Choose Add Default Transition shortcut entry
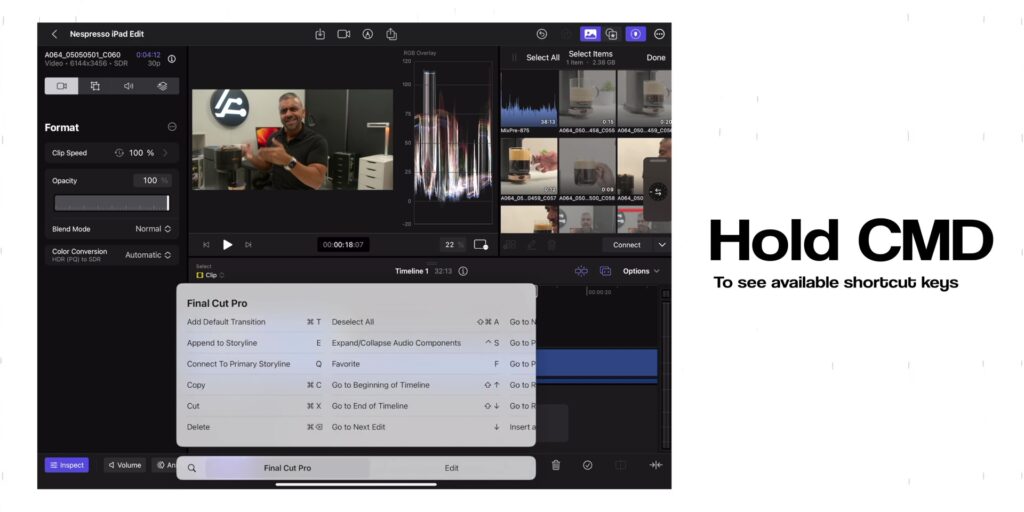1024x512 pixels. 254,322
